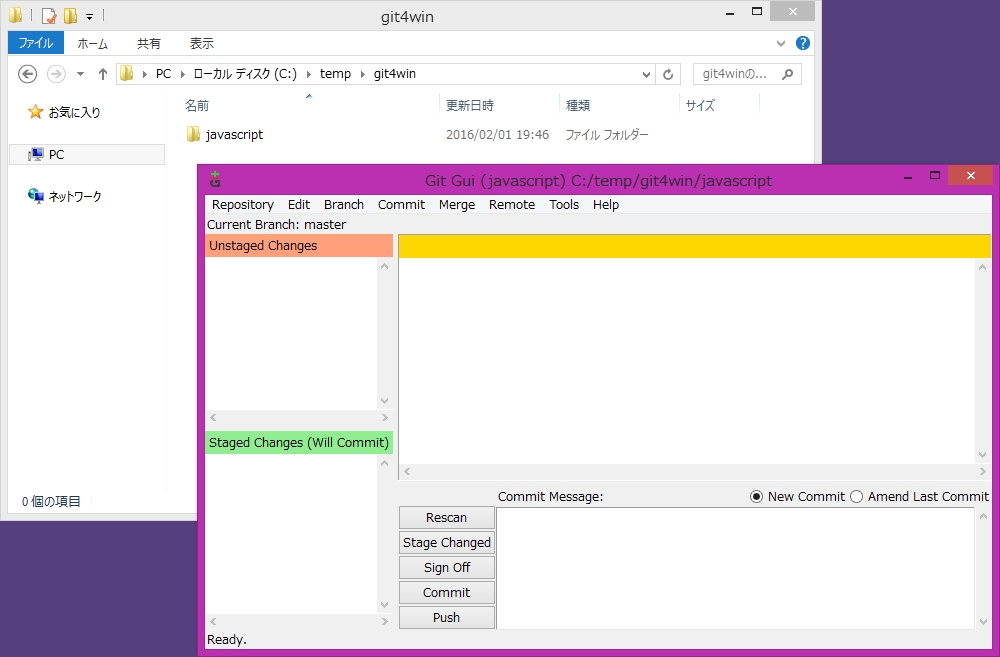Open the Remote menu
1000x657 pixels.
[x=511, y=204]
